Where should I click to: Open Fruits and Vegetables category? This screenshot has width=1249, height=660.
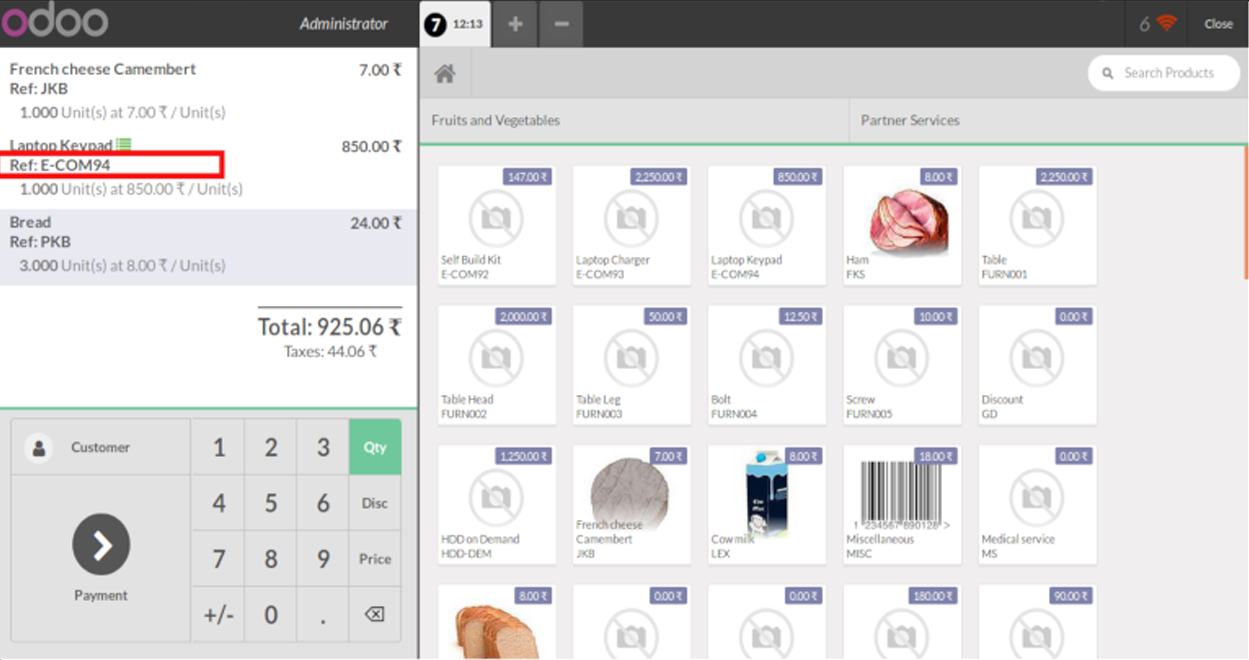click(634, 120)
